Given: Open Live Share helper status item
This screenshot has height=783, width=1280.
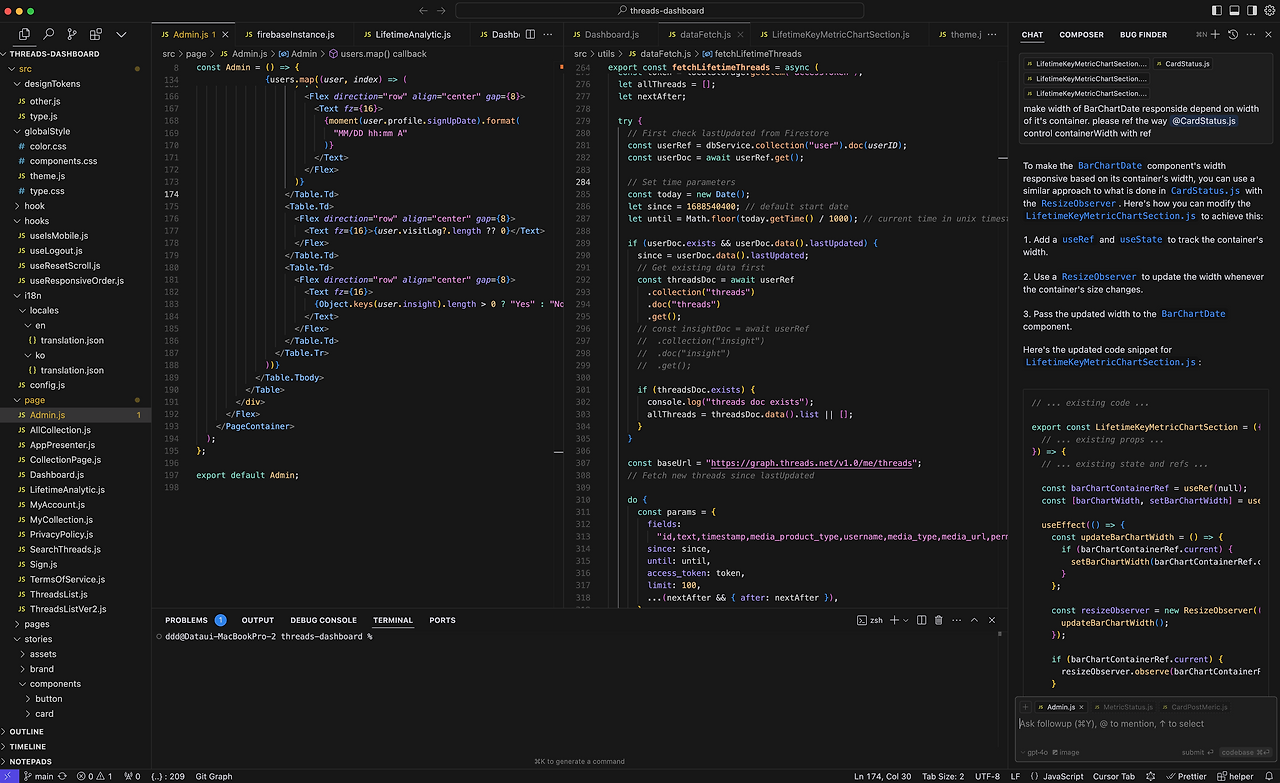Looking at the screenshot, I should click(1234, 776).
